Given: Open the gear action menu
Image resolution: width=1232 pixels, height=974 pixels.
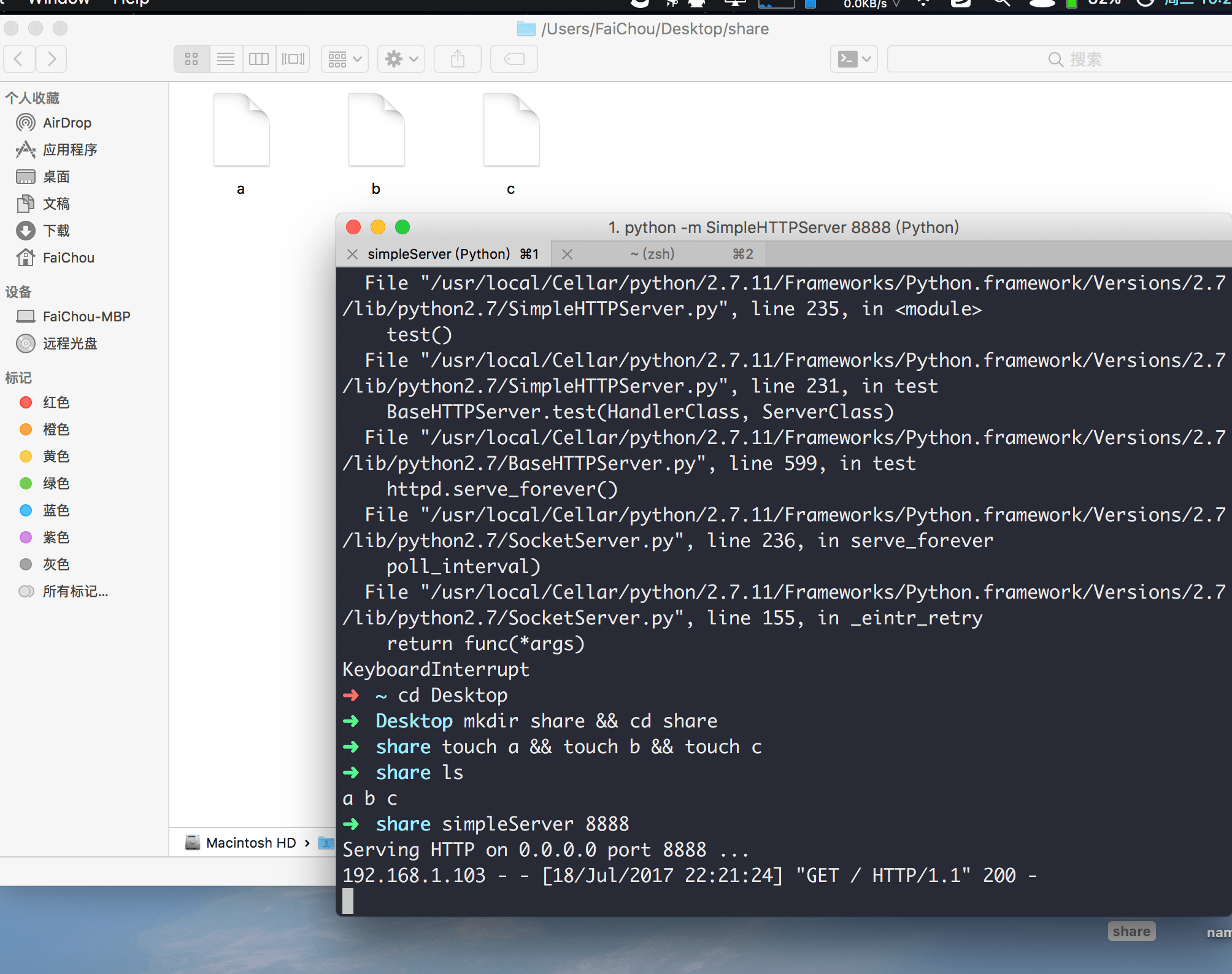Looking at the screenshot, I should tap(401, 59).
